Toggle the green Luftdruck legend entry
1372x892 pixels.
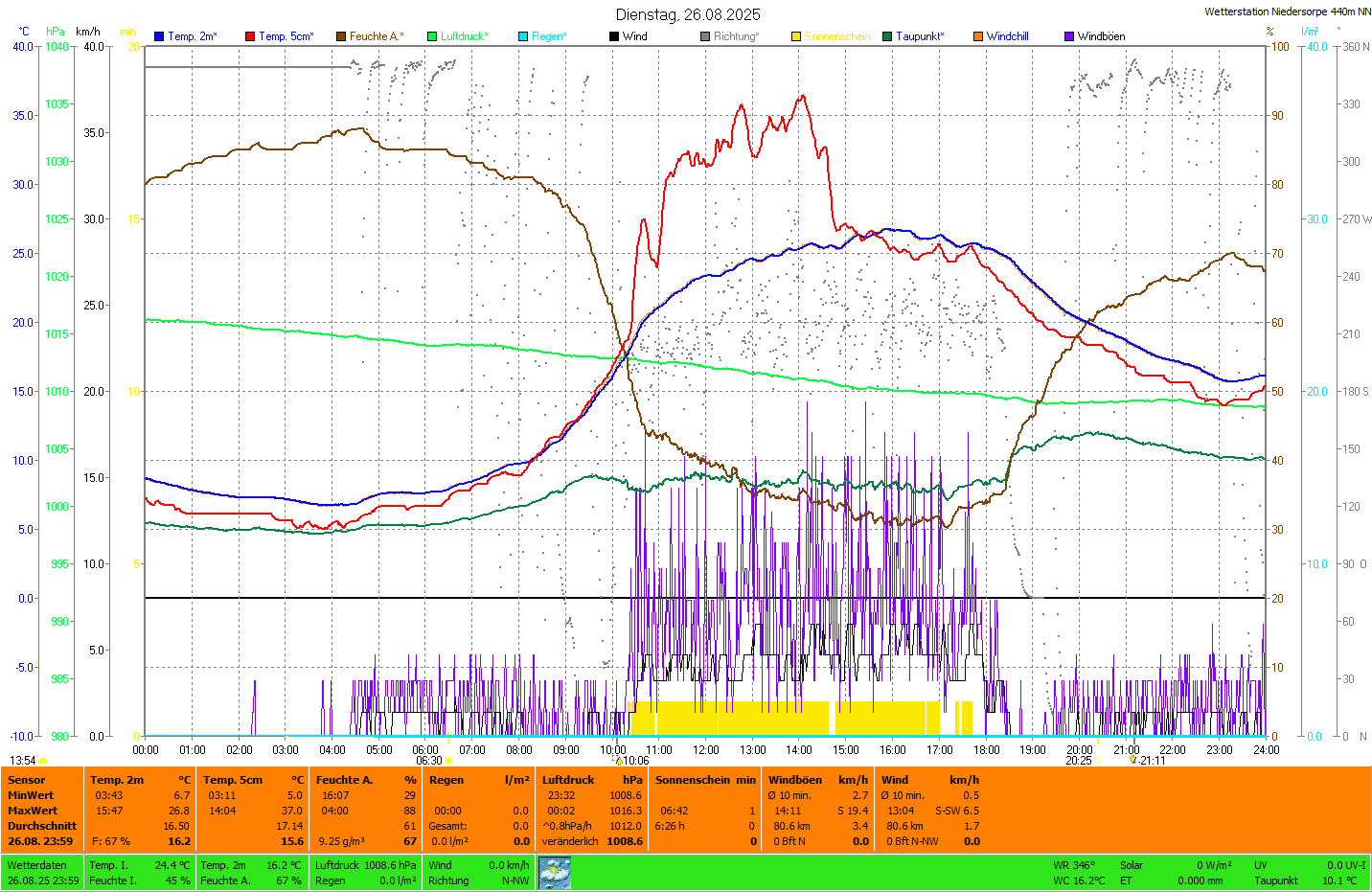coord(432,36)
